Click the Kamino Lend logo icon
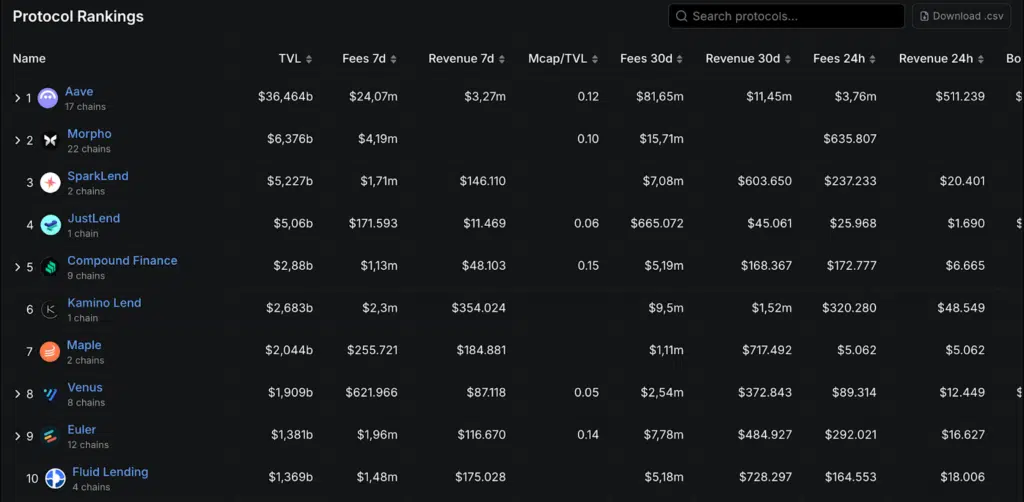Viewport: 1024px width, 502px height. 50,310
